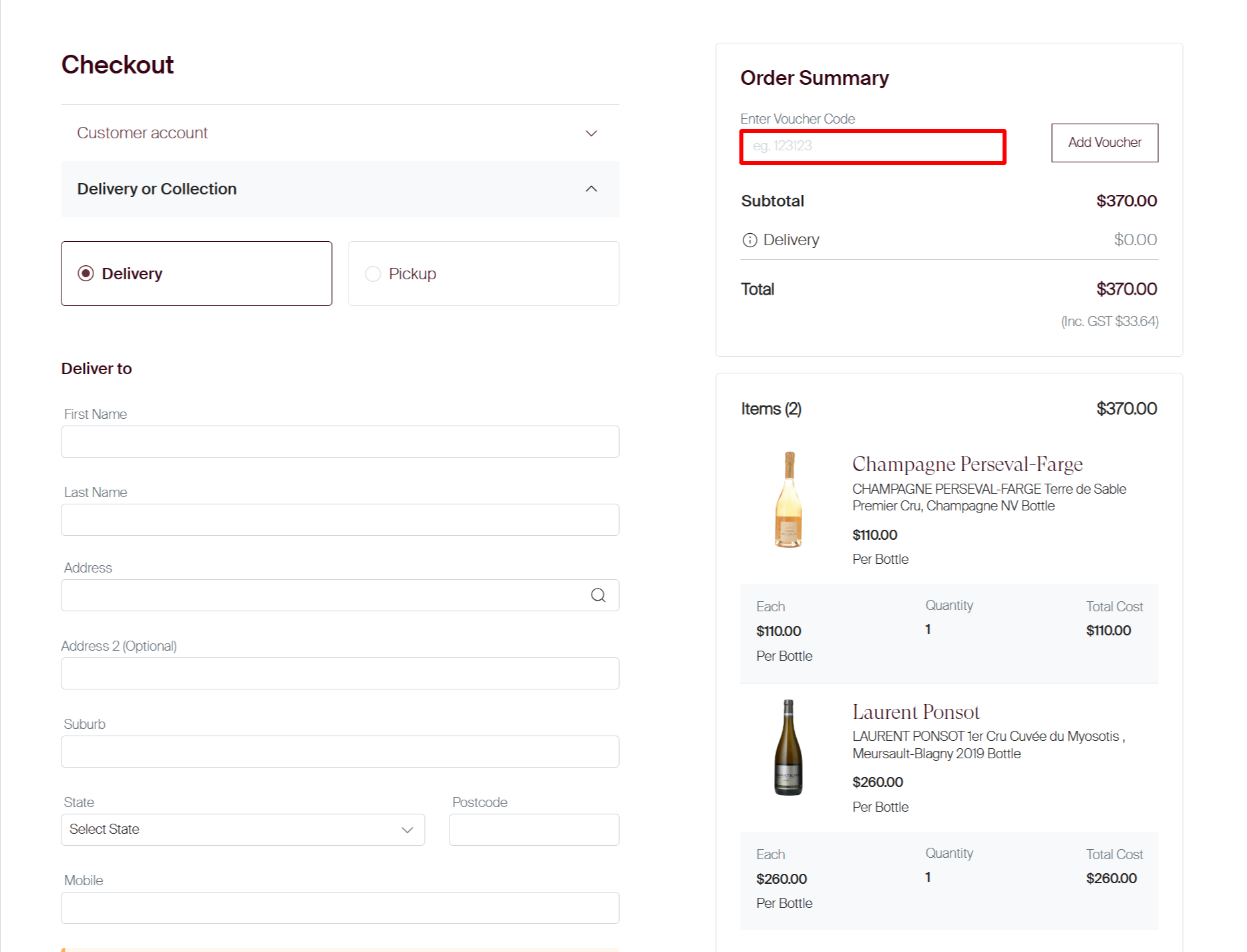Image resolution: width=1247 pixels, height=952 pixels.
Task: Click the Mobile input field
Action: (x=340, y=907)
